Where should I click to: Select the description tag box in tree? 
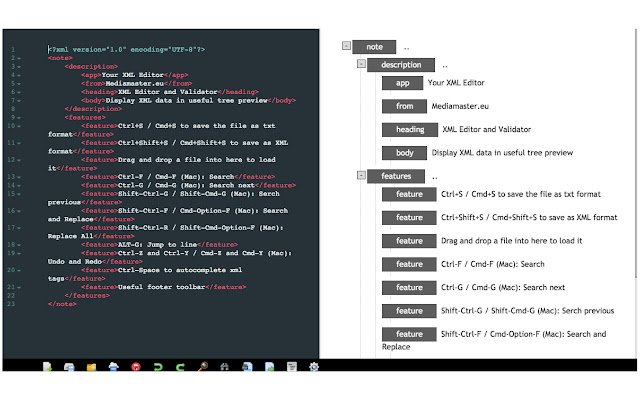[401, 64]
